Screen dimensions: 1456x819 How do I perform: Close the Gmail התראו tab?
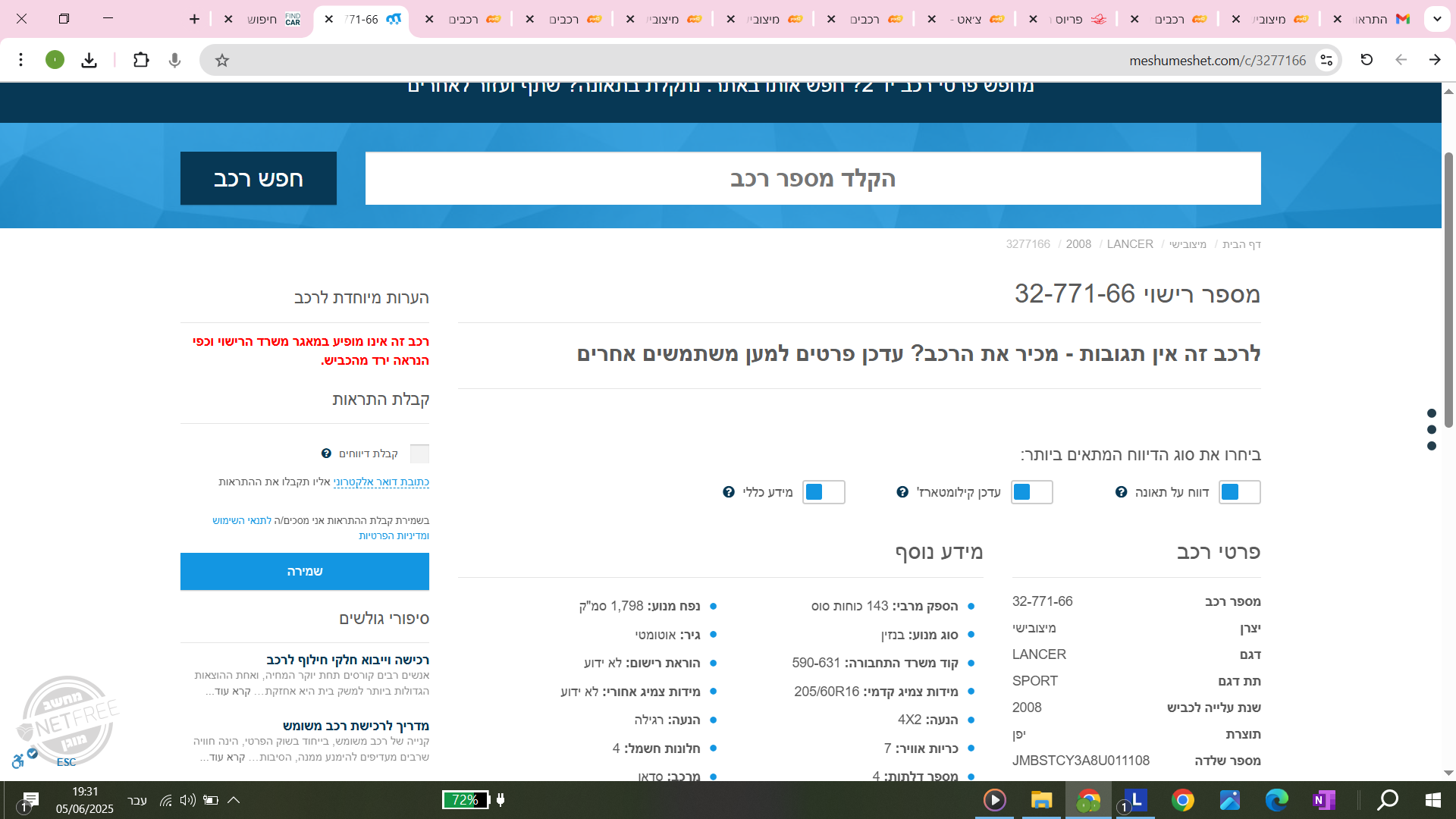(x=1338, y=19)
